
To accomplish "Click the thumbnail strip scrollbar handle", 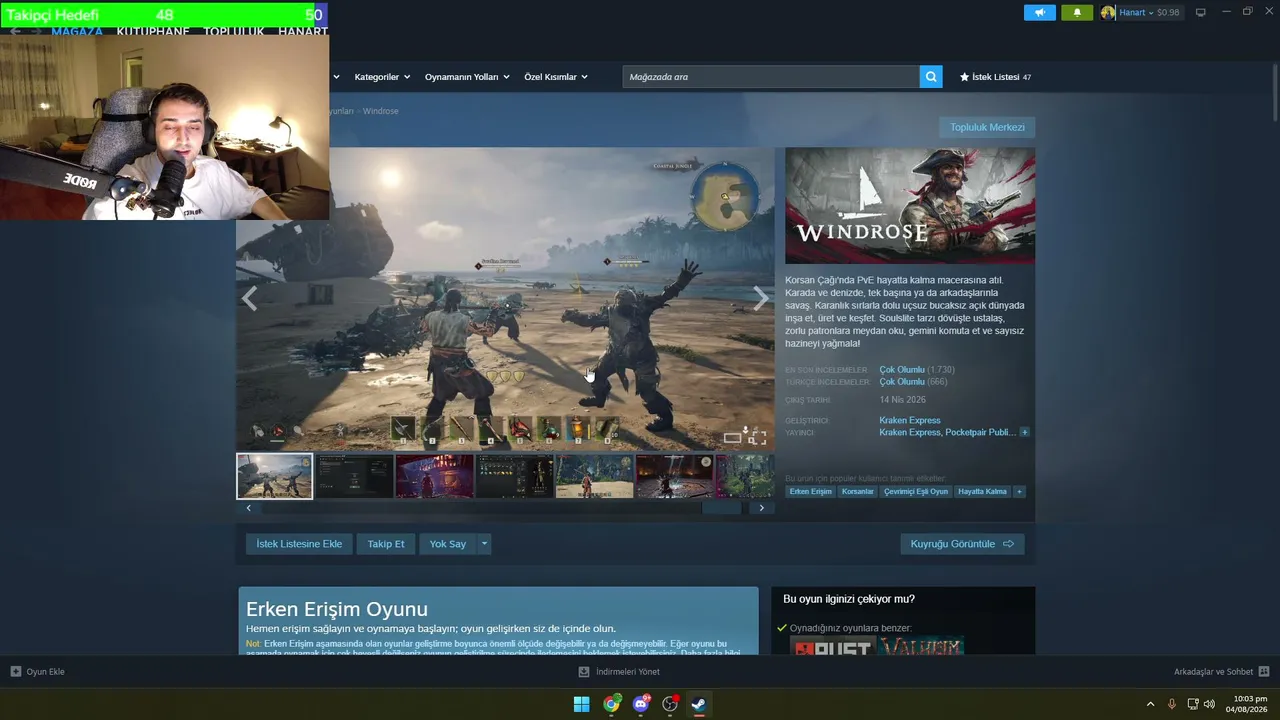I will [x=722, y=508].
